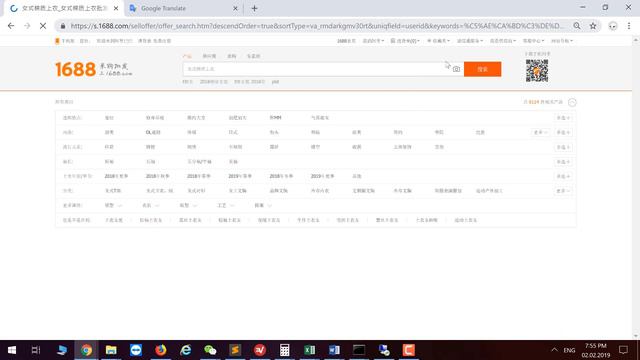Open the Calculator taskbar icon
Screen dimensions: 640x360
tap(284, 350)
